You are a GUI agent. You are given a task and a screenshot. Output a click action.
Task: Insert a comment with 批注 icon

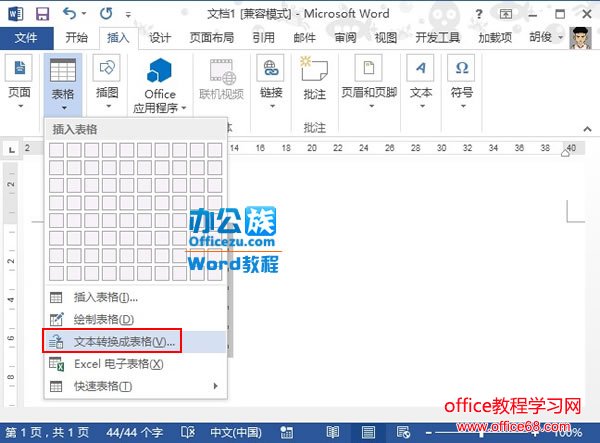click(x=315, y=69)
